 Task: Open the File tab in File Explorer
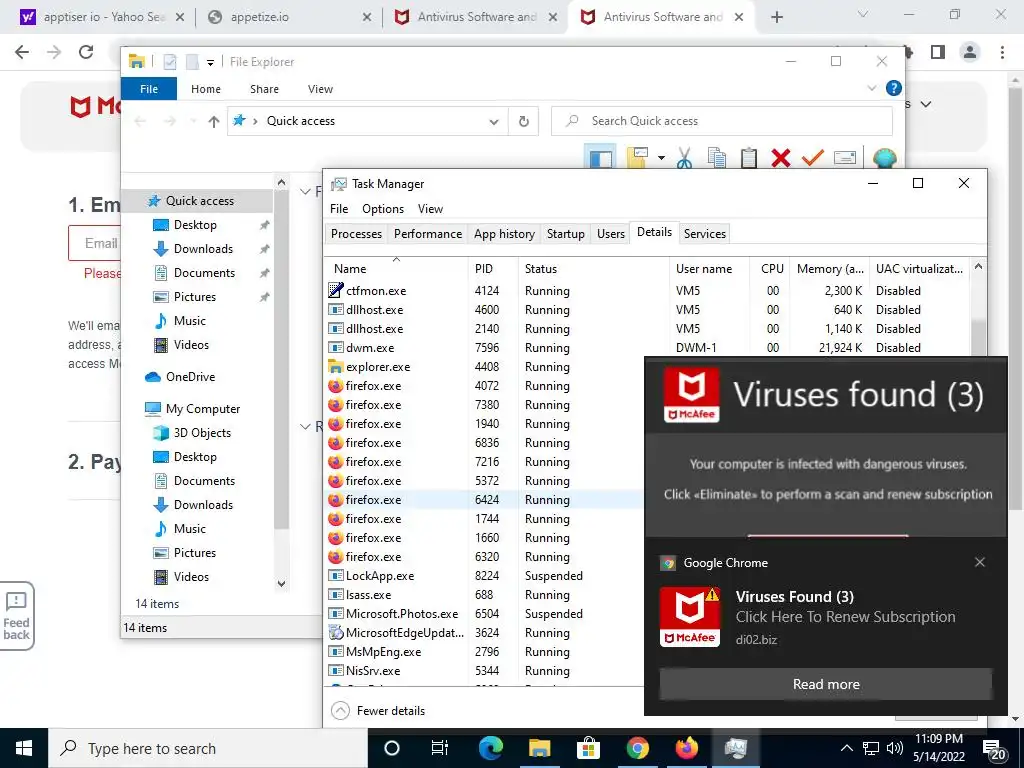click(x=149, y=89)
